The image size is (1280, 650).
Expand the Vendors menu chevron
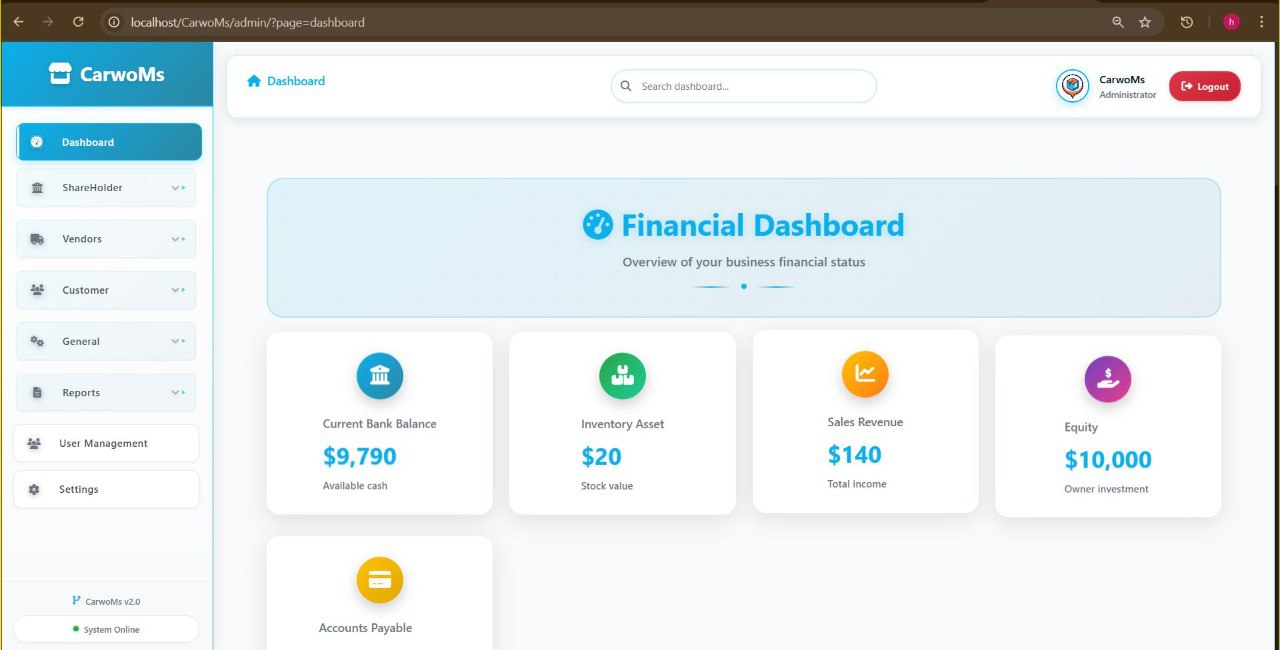point(175,238)
